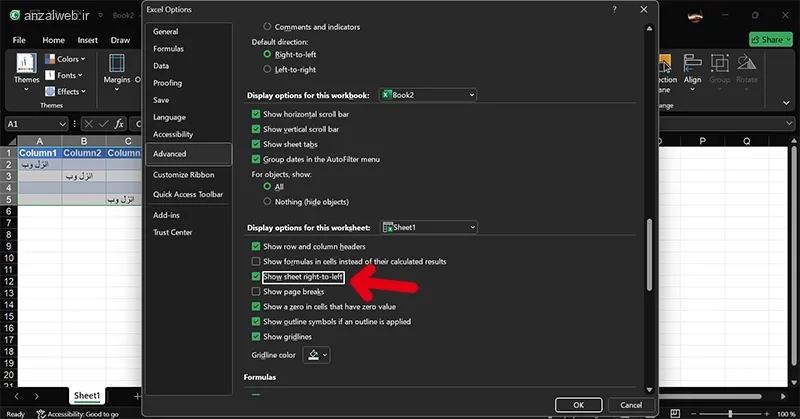Open the Align objects icon
Image resolution: width=800 pixels, height=419 pixels.
[692, 63]
